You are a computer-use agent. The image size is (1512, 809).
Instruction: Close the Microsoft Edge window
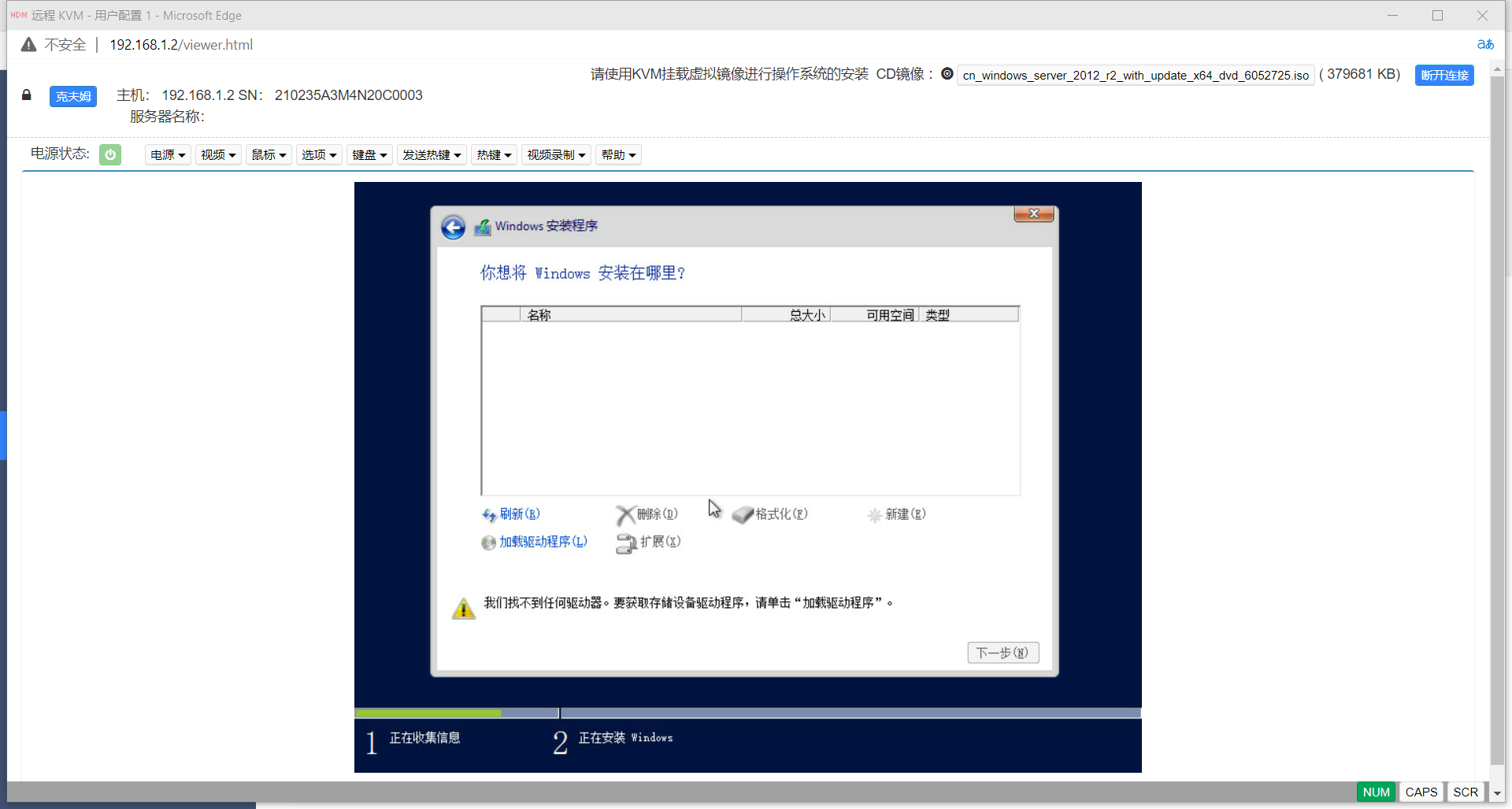click(1482, 15)
